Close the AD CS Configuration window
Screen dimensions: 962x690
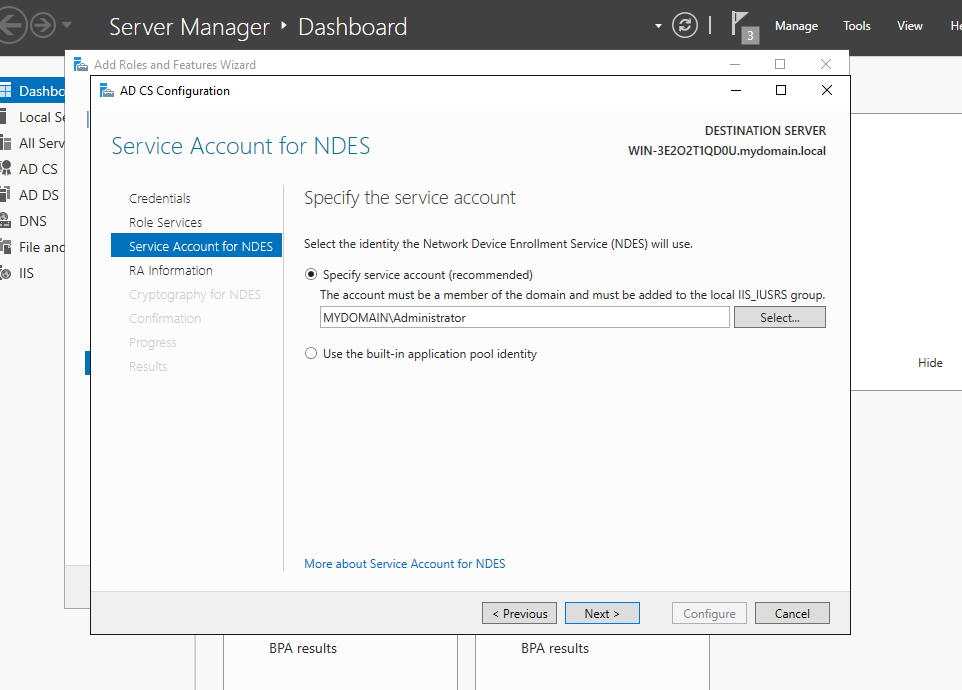pyautogui.click(x=826, y=90)
